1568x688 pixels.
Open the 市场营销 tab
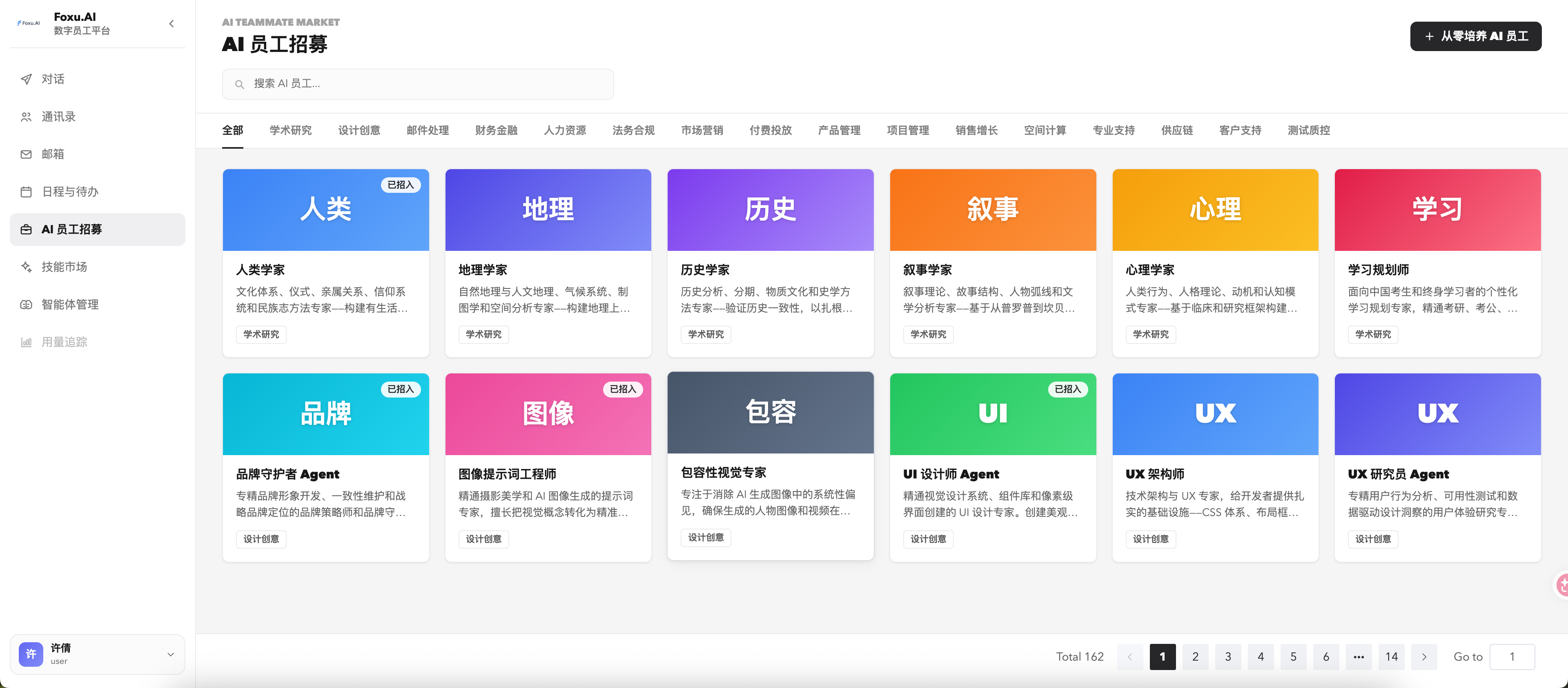coord(702,130)
